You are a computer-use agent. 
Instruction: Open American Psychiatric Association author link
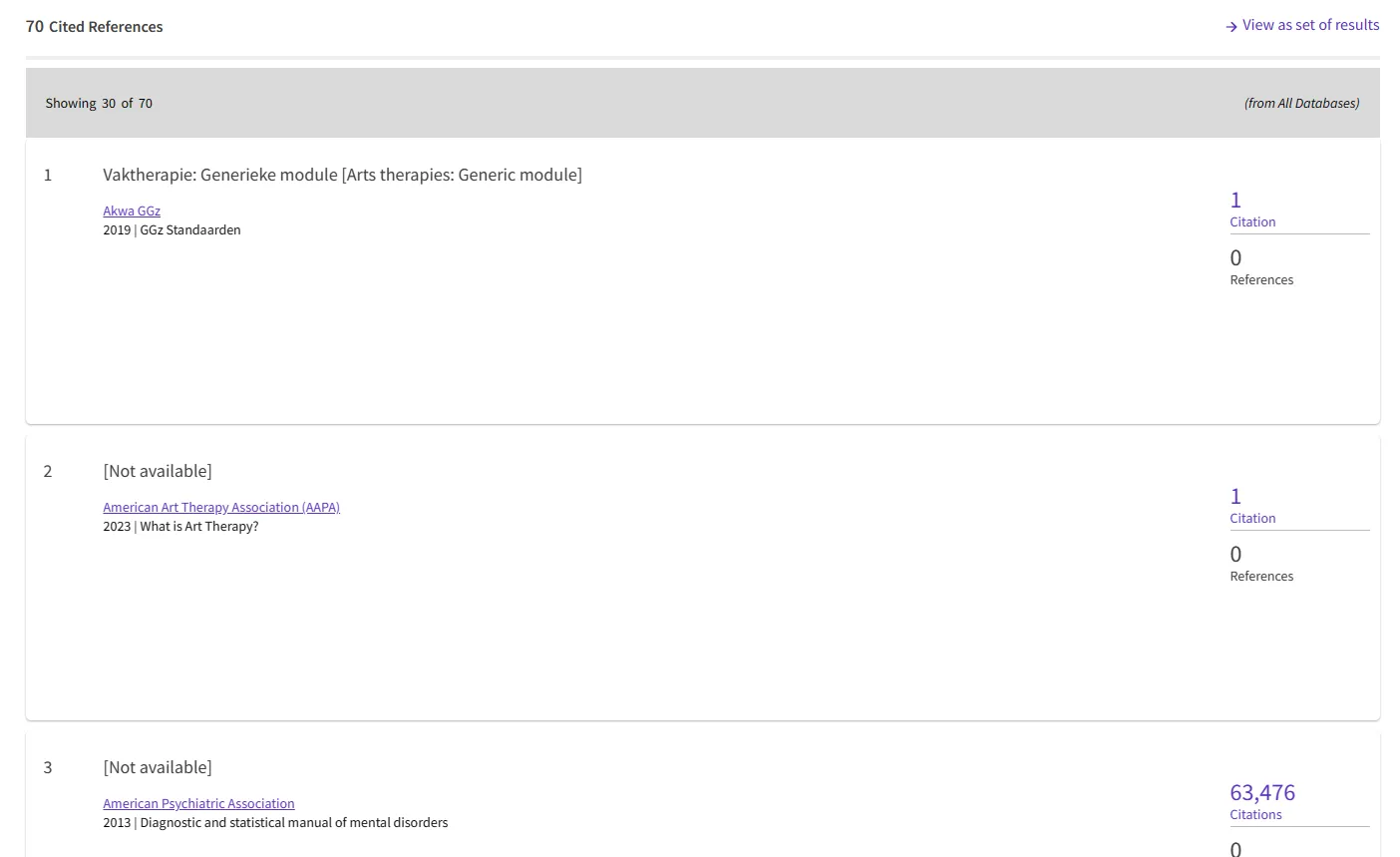[x=198, y=803]
